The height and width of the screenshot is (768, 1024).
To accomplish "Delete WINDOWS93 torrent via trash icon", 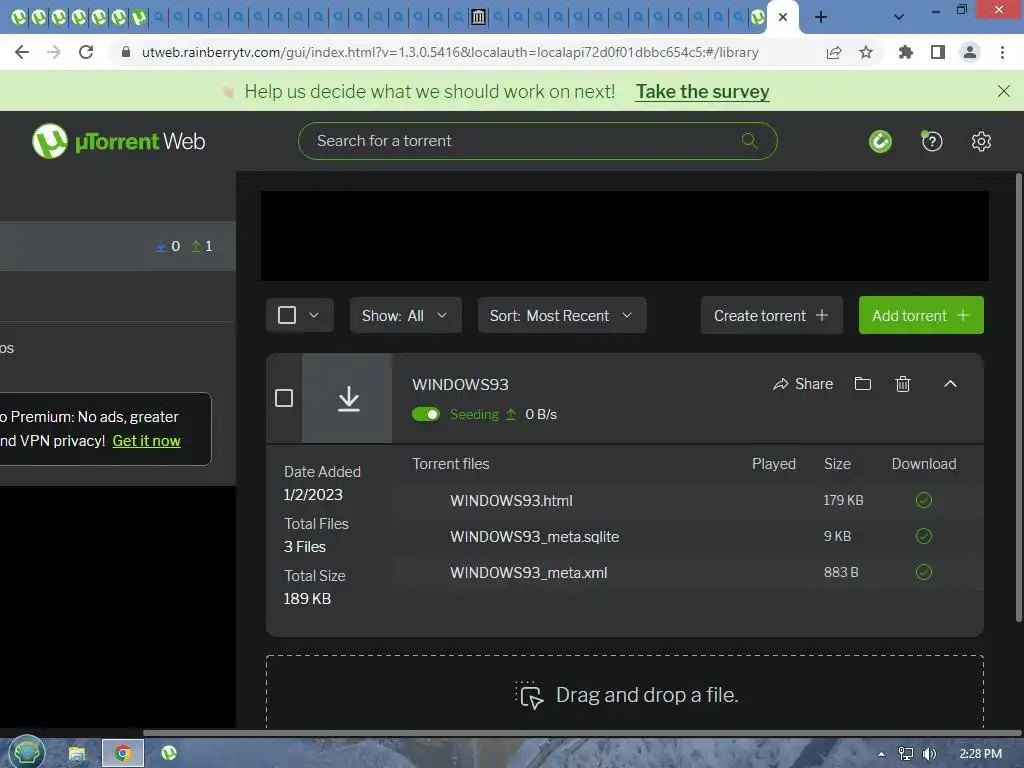I will pyautogui.click(x=903, y=383).
